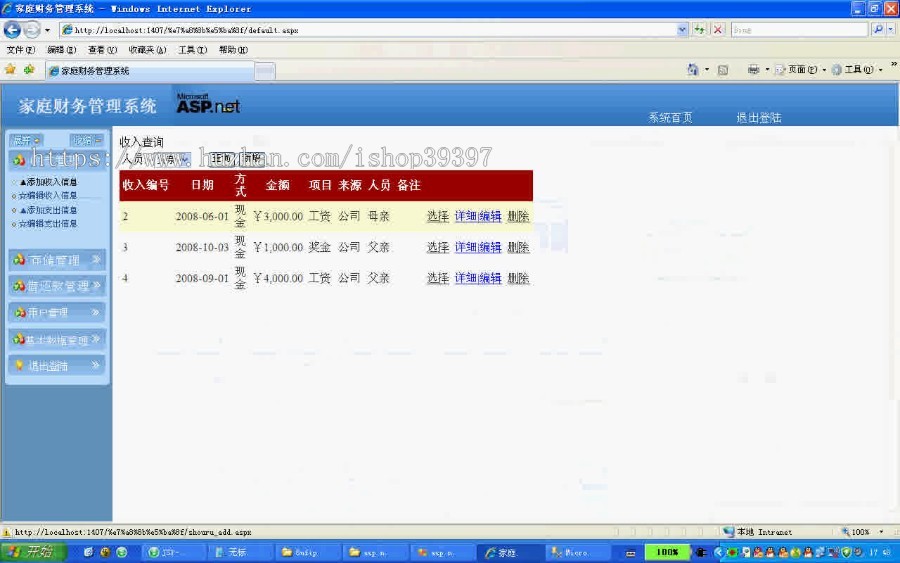900x563 pixels.
Task: Open the Print dropdown arrow
Action: click(767, 69)
